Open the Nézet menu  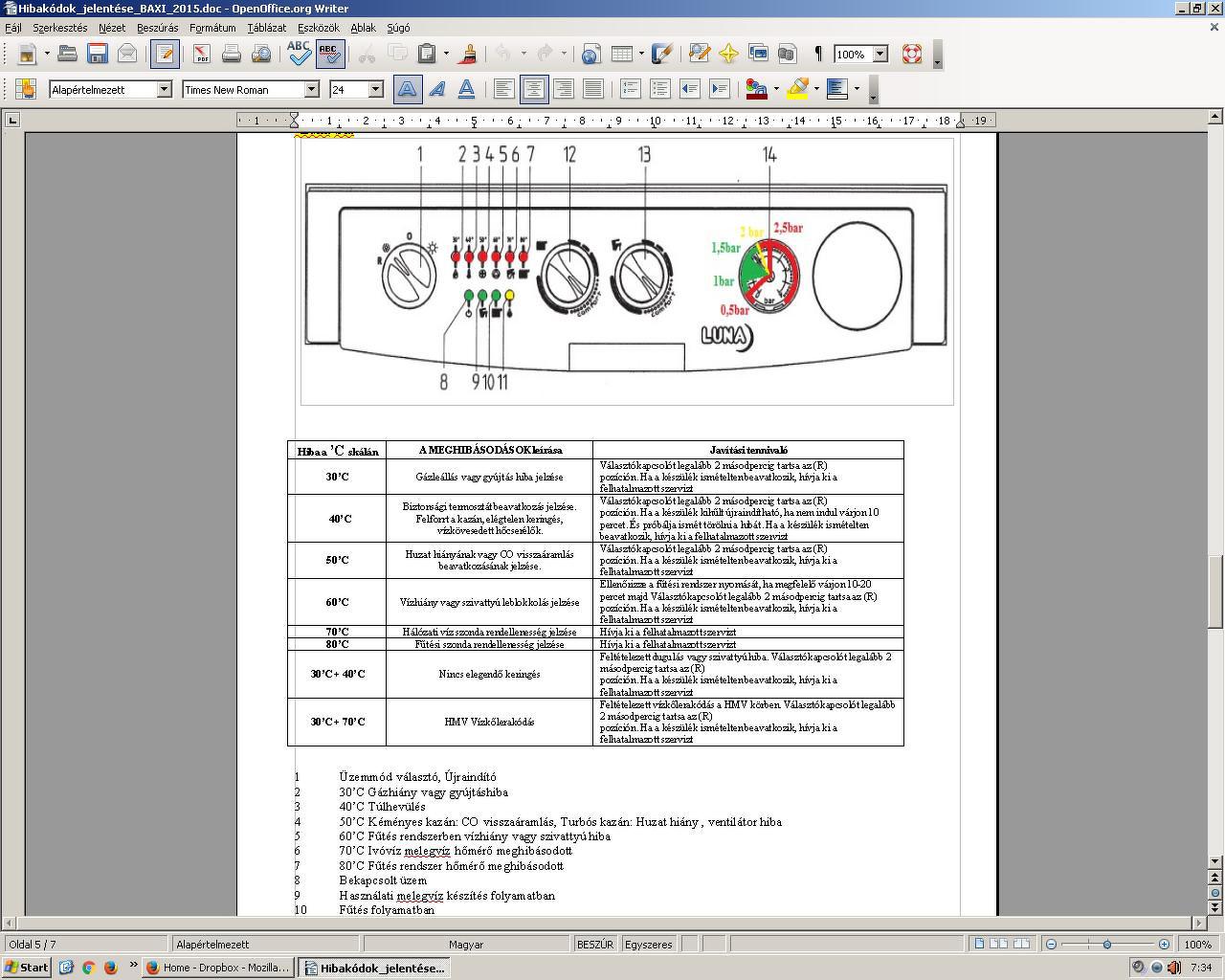112,28
